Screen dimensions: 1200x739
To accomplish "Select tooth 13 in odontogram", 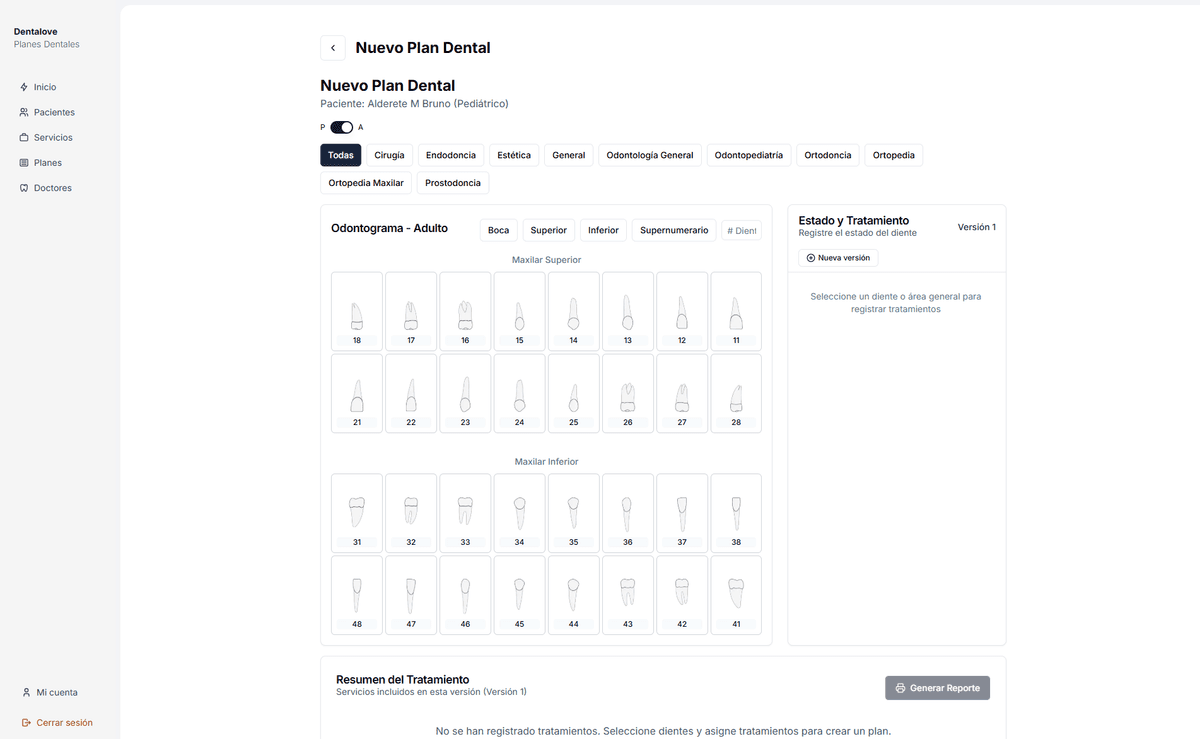I will click(x=628, y=311).
